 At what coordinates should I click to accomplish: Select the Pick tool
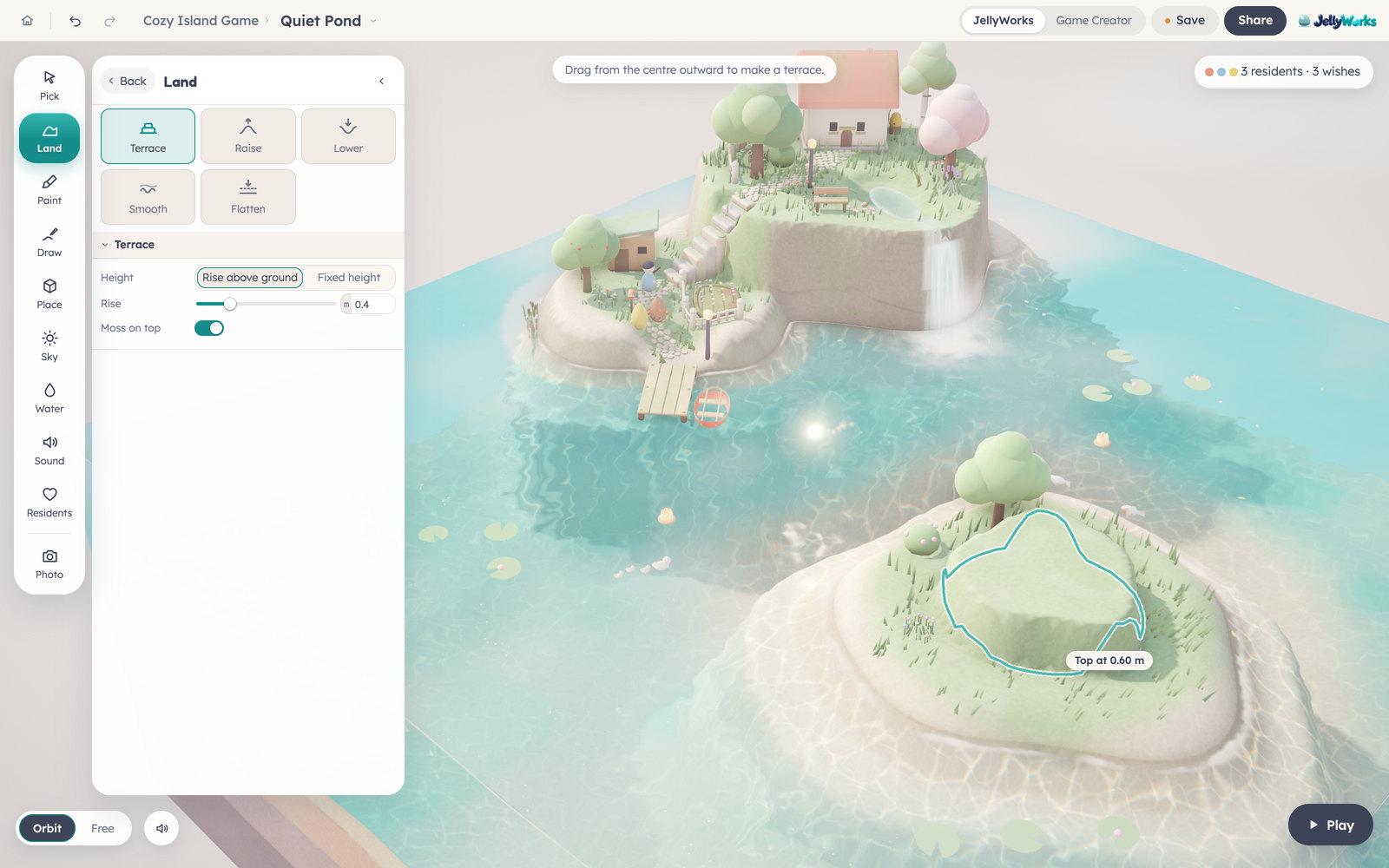coord(49,85)
